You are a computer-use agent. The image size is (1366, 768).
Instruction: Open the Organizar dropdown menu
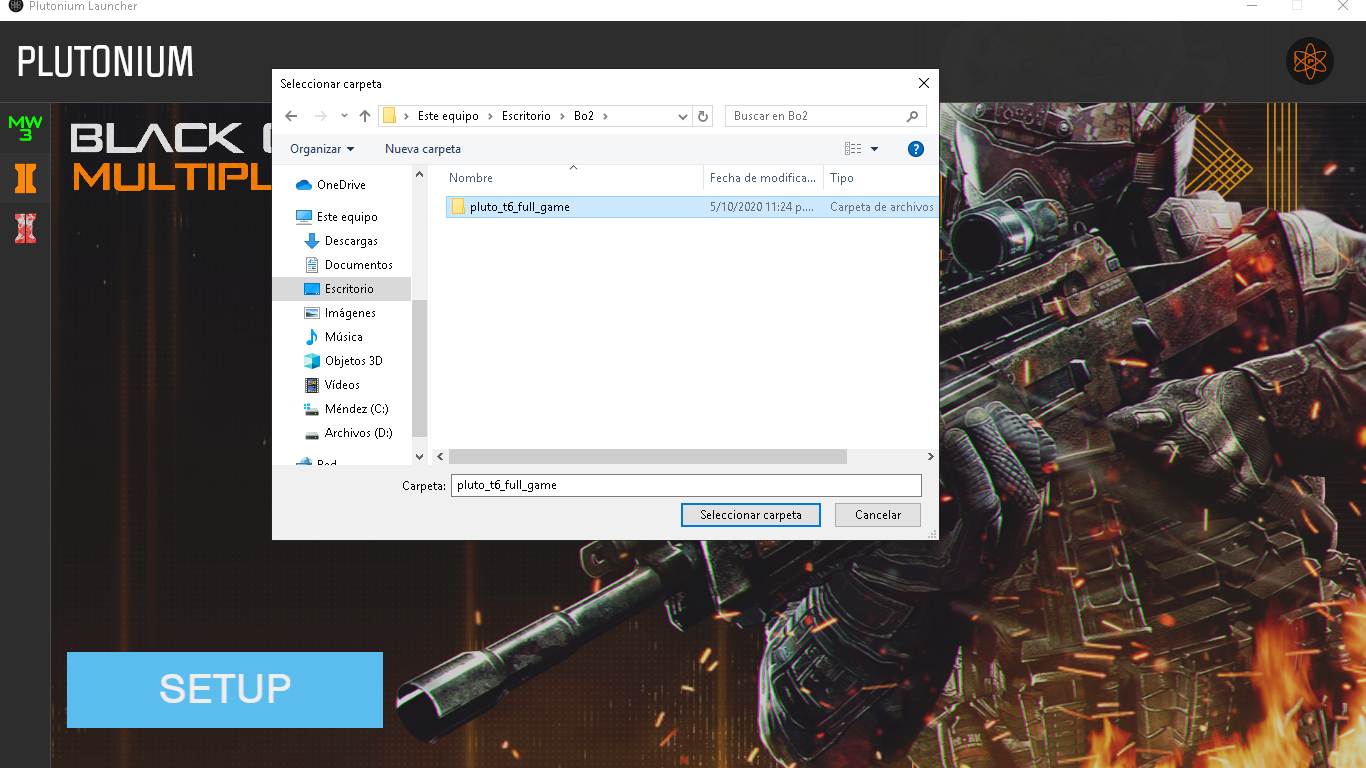[x=322, y=149]
